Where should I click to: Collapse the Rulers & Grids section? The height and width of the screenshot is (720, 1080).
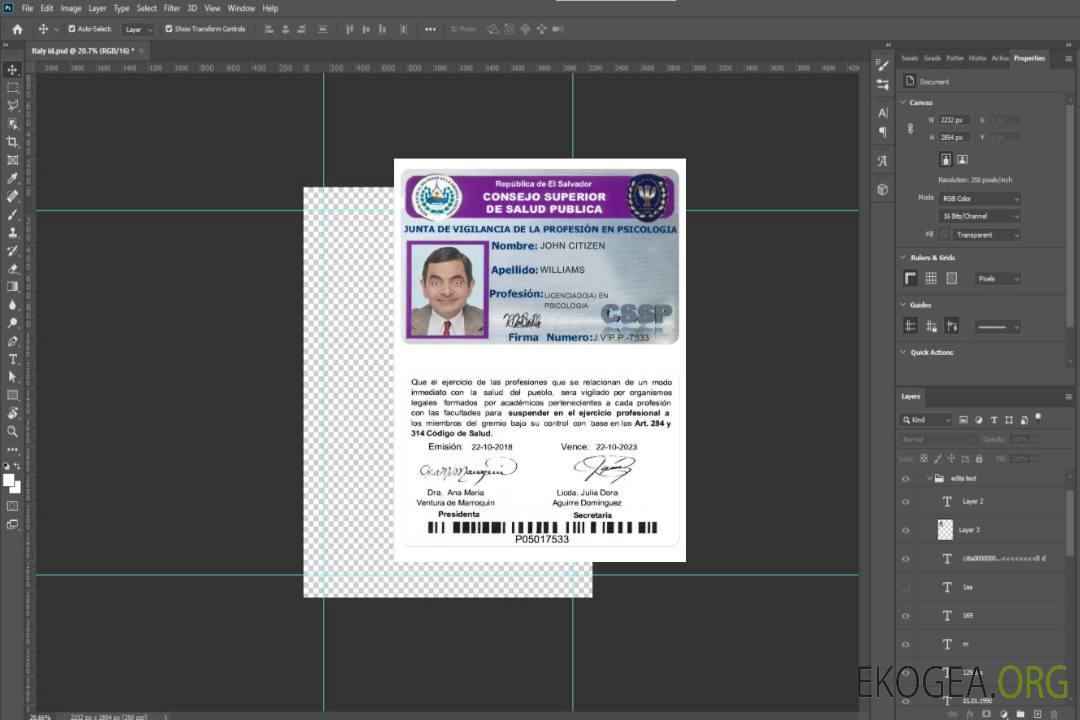tap(903, 257)
